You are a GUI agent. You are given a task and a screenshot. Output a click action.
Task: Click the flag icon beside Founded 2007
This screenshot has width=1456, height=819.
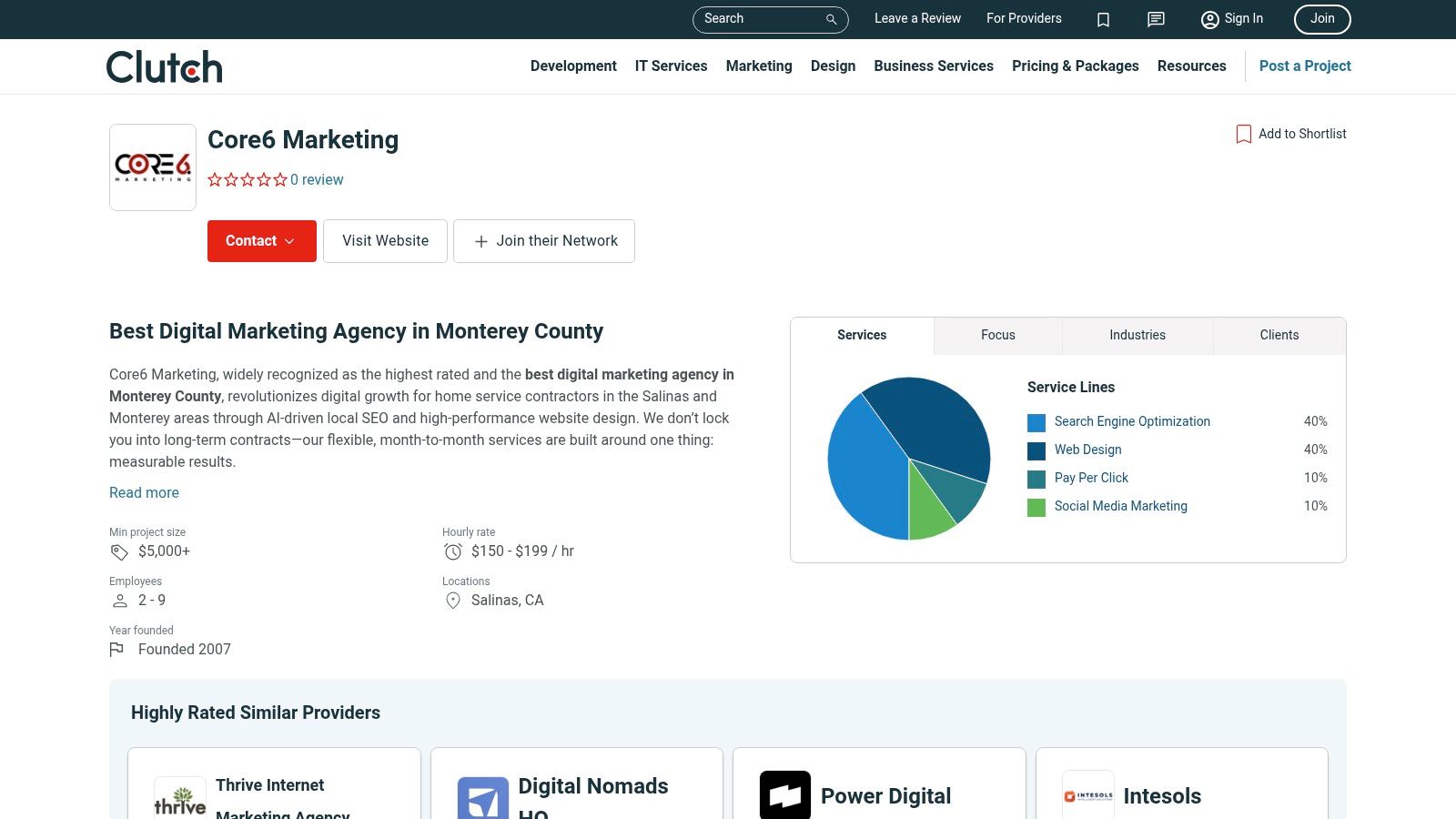(117, 649)
